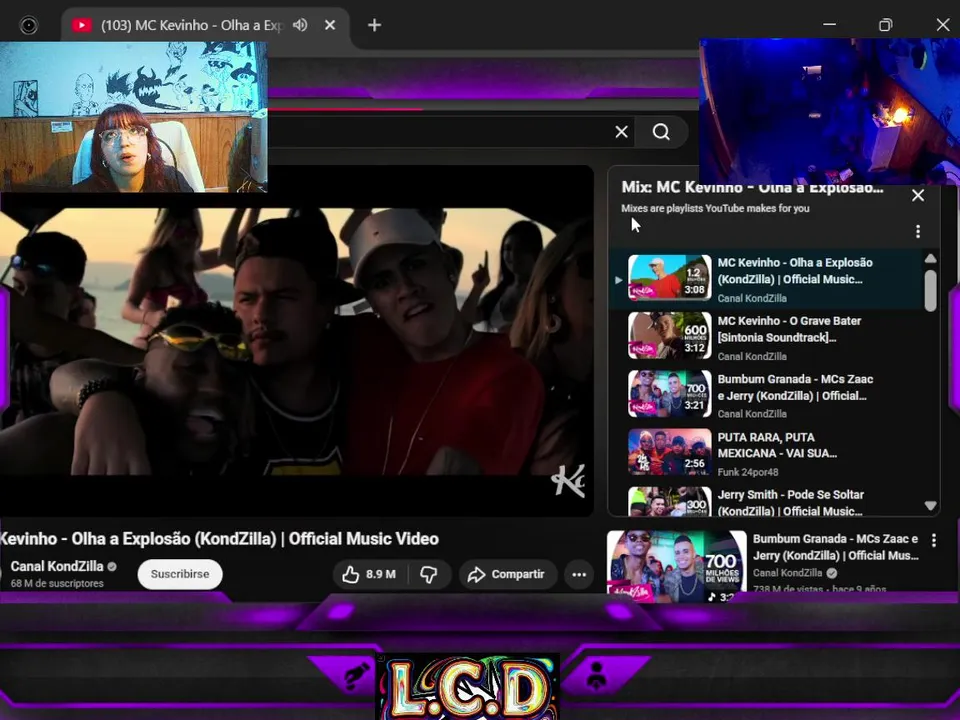This screenshot has height=720, width=960.
Task: Open the Canal KondZilla channel link
Action: (x=57, y=566)
